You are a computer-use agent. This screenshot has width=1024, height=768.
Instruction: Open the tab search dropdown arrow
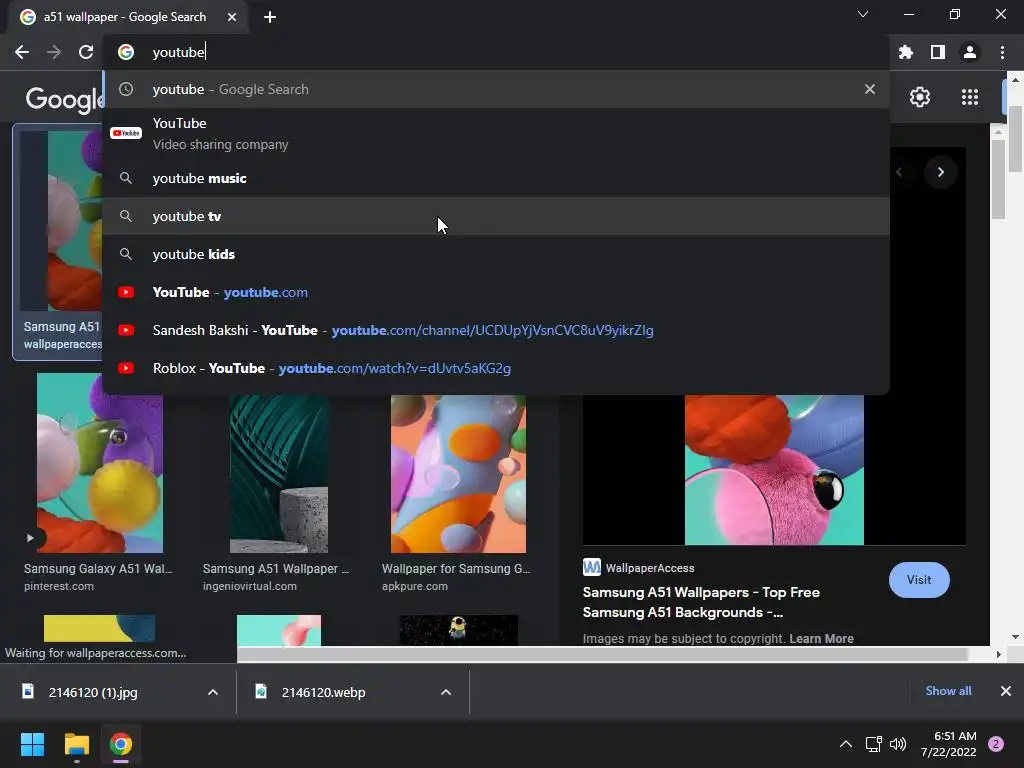[863, 14]
